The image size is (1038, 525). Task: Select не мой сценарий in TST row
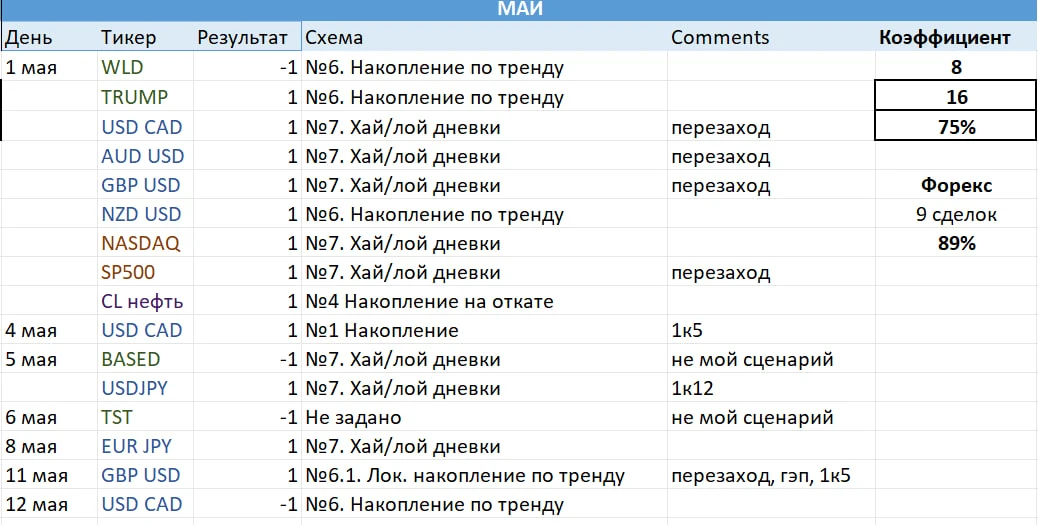click(x=771, y=417)
